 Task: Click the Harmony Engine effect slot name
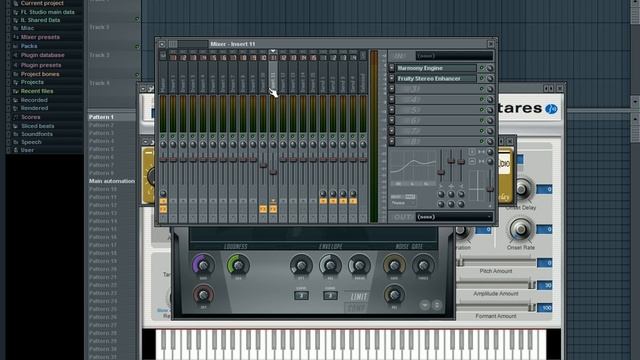[x=436, y=68]
